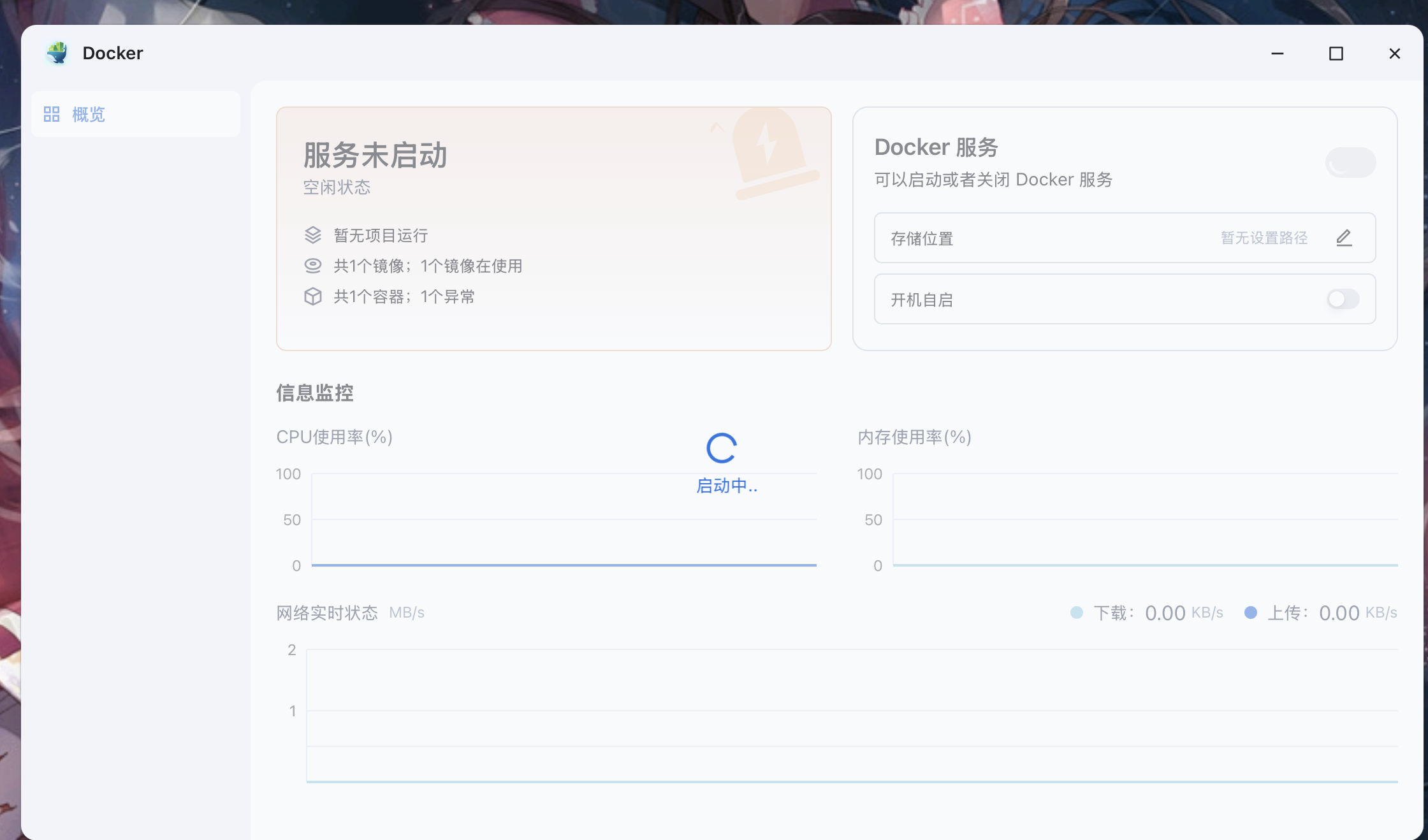Screen dimensions: 1428x840
Task: Click the 共1个容器；1个异常 text
Action: 404,296
